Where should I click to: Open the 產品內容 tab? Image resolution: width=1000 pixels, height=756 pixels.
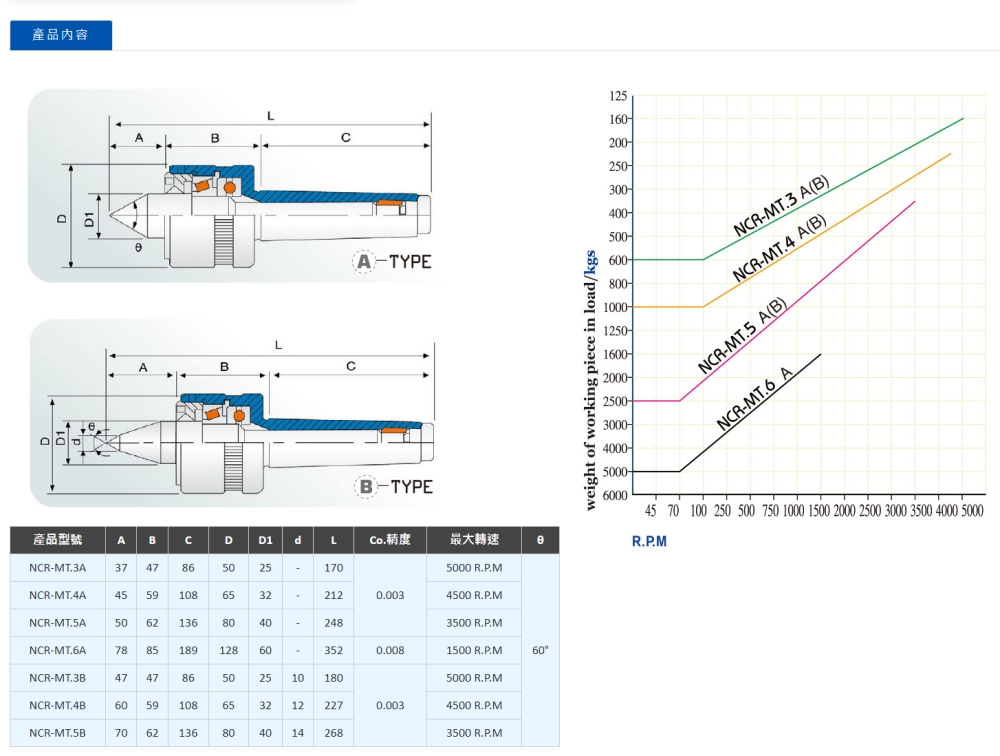61,35
